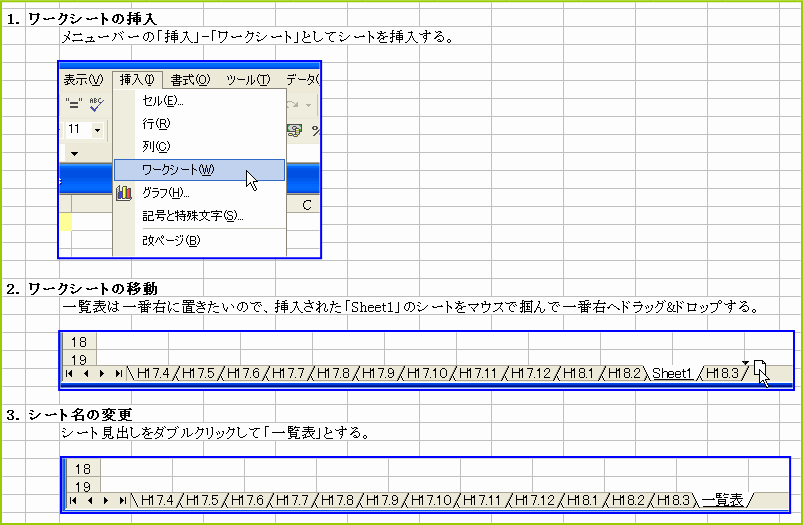
Task: Click first-sheet scroll arrow in step 2 tab bar
Action: tap(70, 374)
